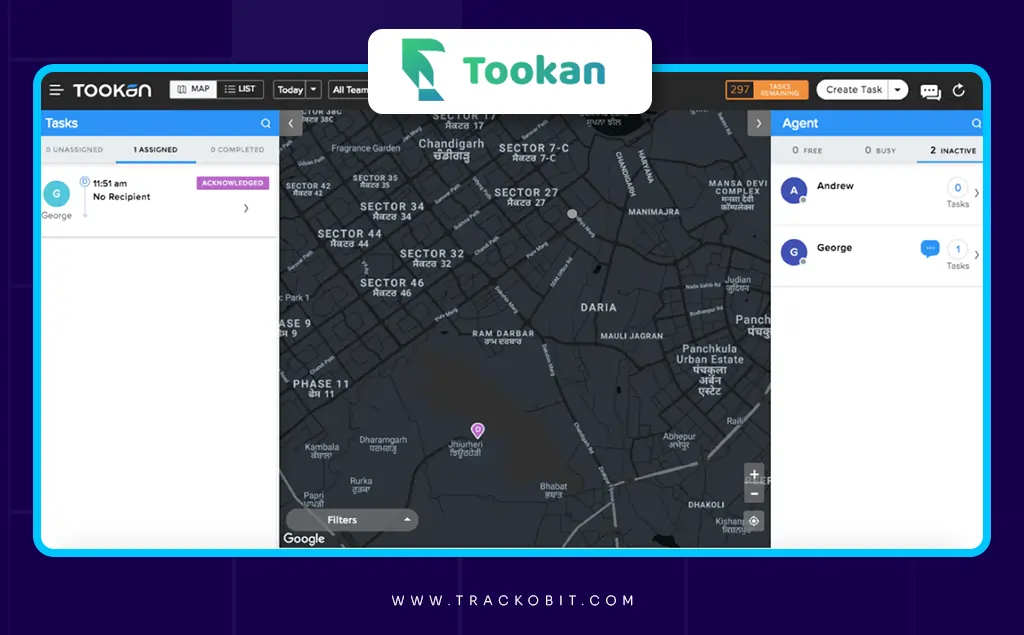Collapse the Tasks panel with its arrow

pos(290,122)
